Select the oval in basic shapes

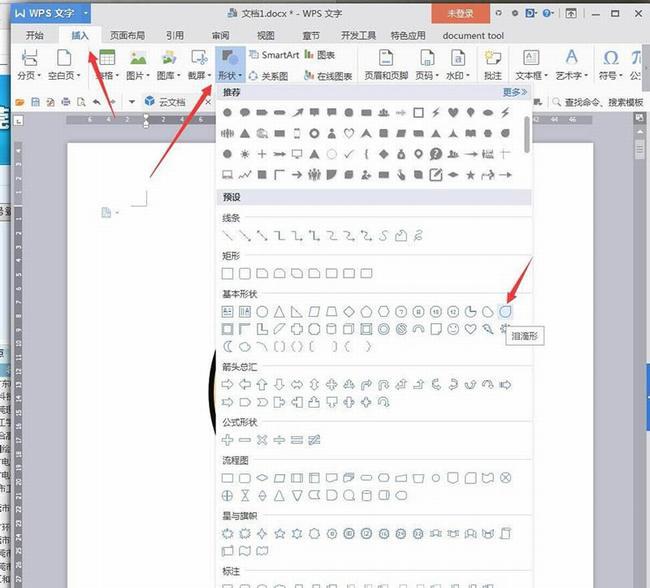(x=262, y=311)
